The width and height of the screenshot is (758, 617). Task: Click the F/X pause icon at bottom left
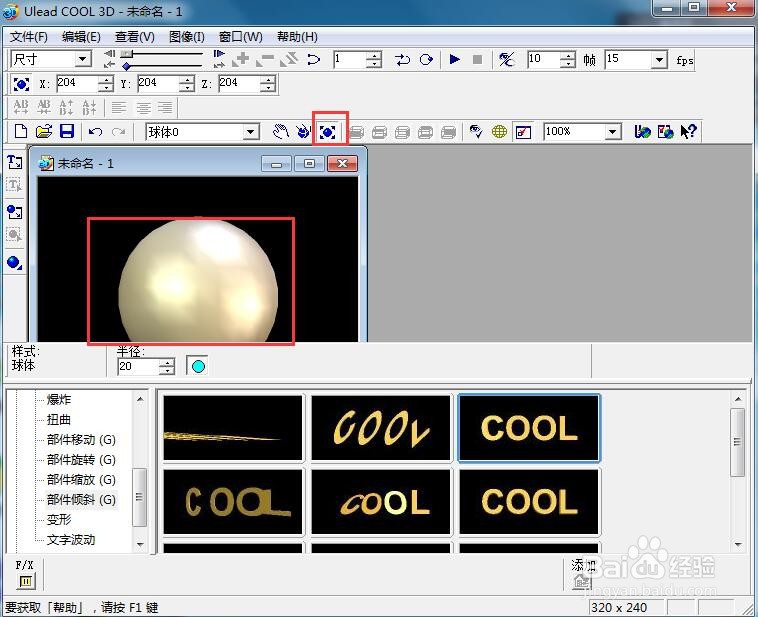point(26,581)
